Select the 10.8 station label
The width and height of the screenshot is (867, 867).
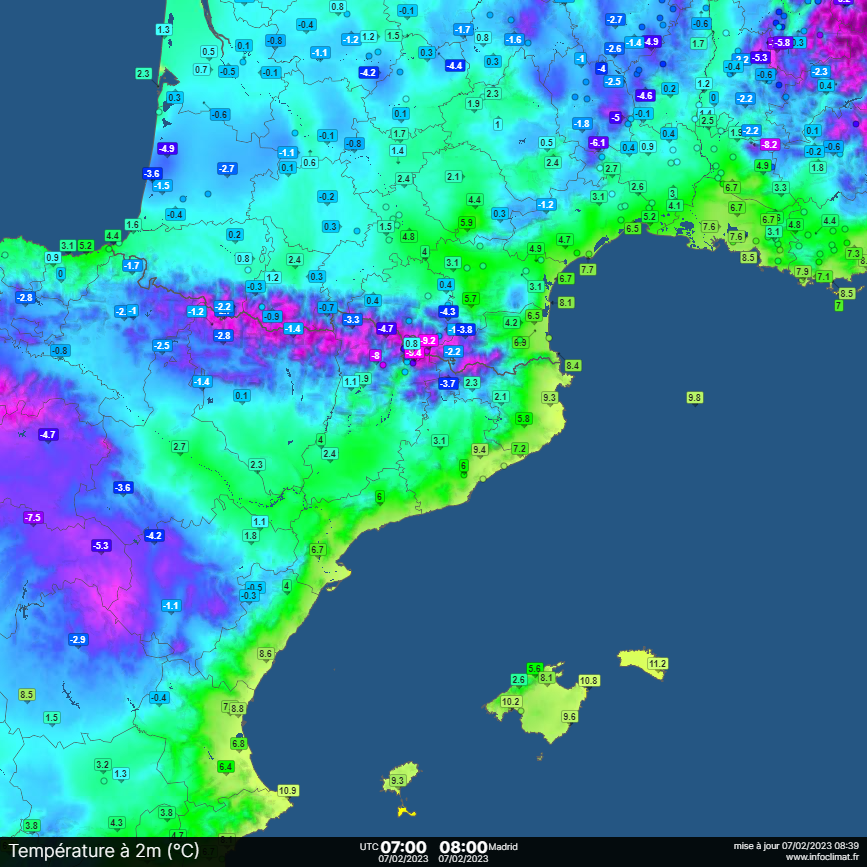589,681
